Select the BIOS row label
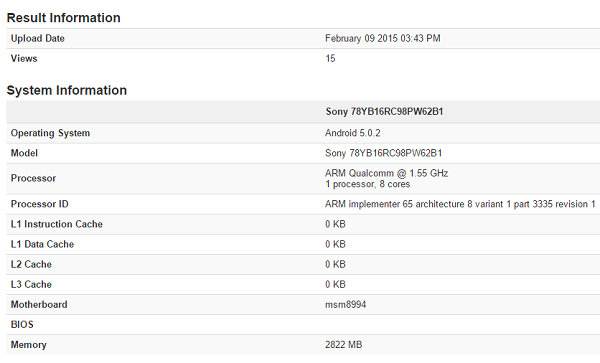600x363 pixels. coord(22,325)
